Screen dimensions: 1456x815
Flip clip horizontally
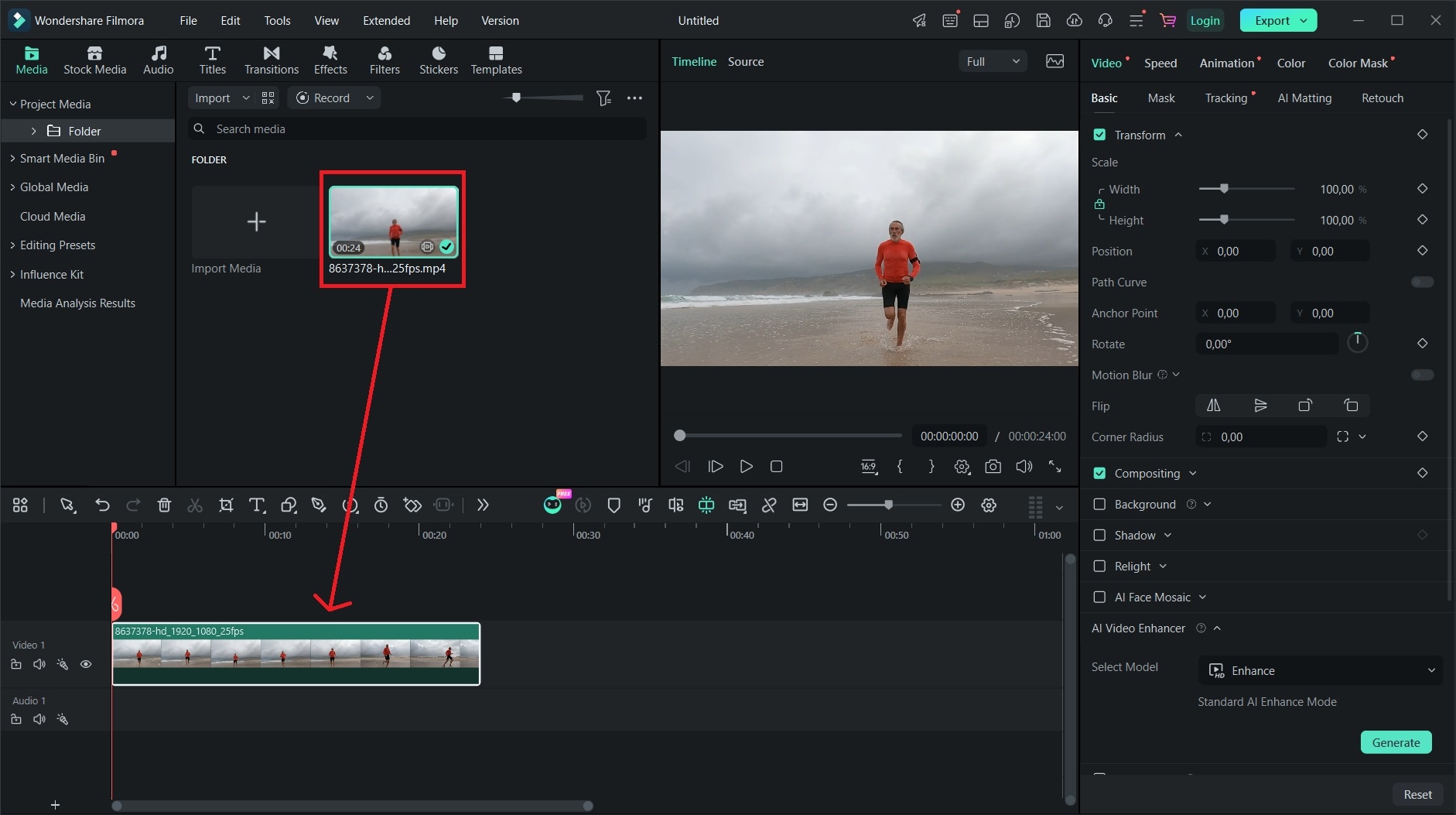click(1213, 406)
